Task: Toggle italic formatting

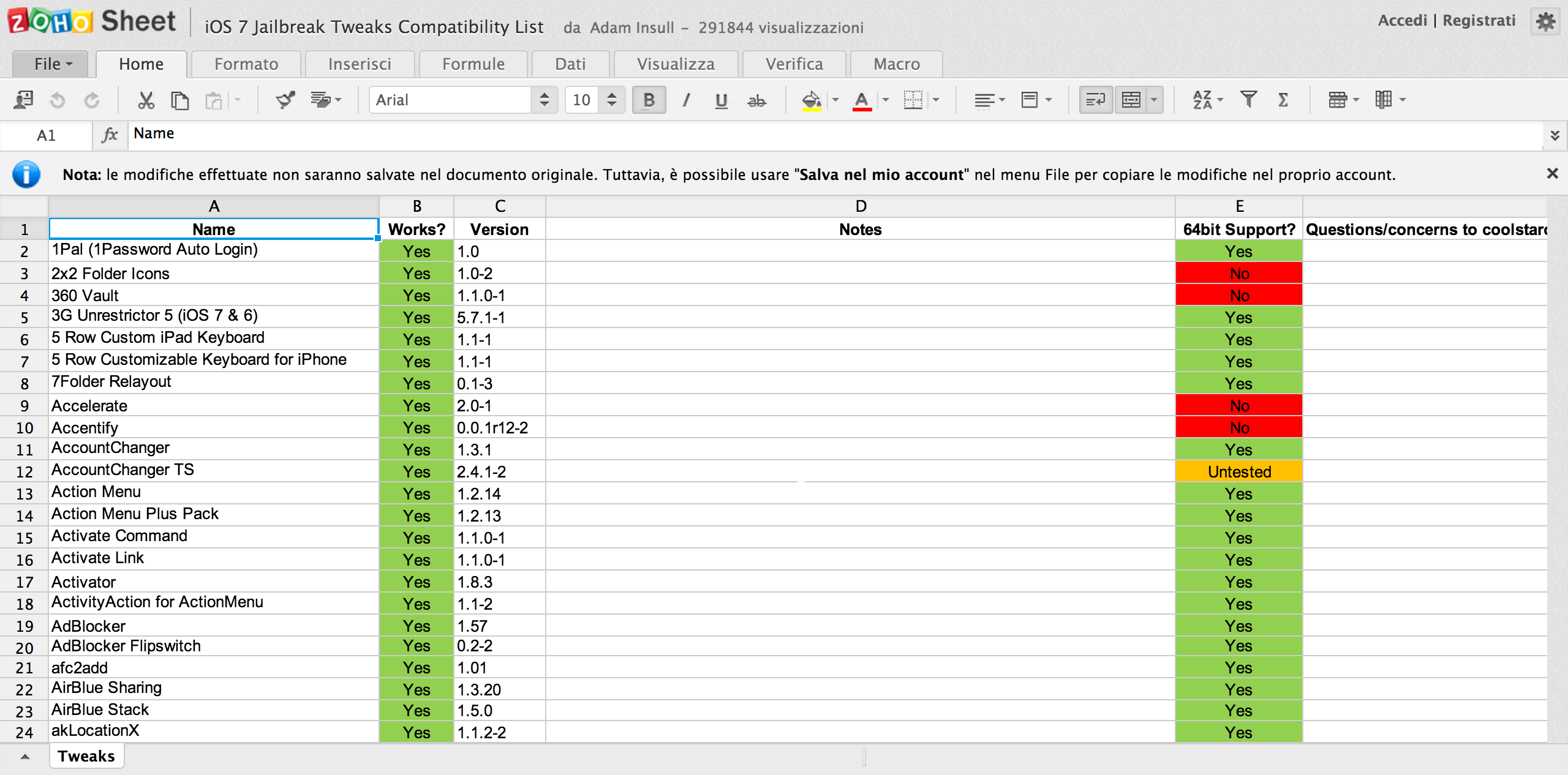Action: coord(686,100)
